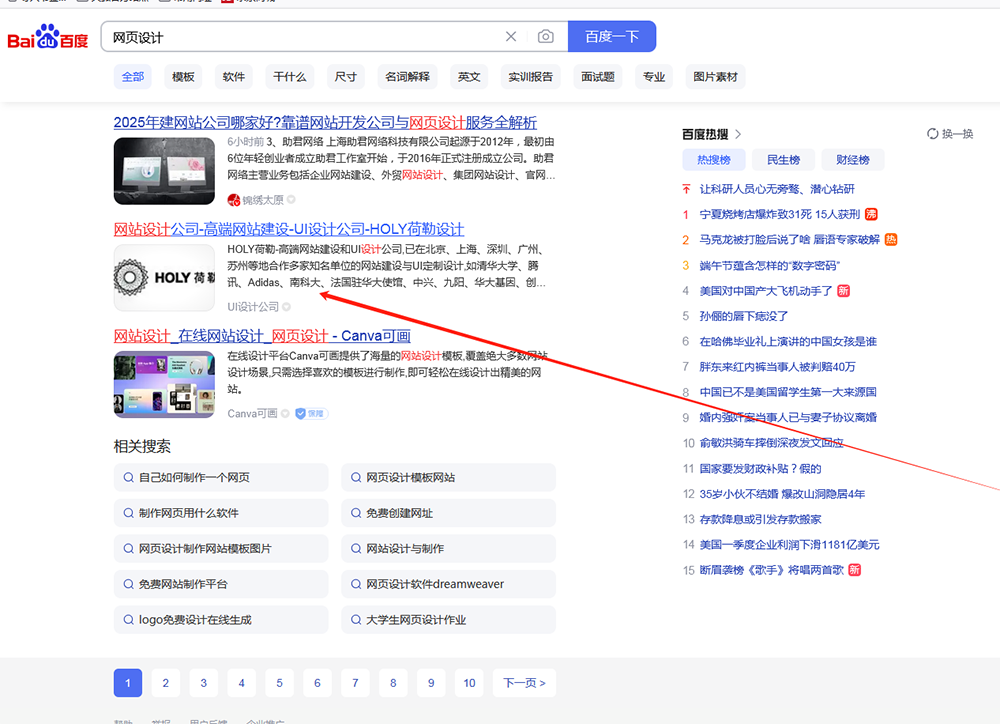This screenshot has height=724, width=1000.
Task: Go to results page 5
Action: pyautogui.click(x=279, y=683)
